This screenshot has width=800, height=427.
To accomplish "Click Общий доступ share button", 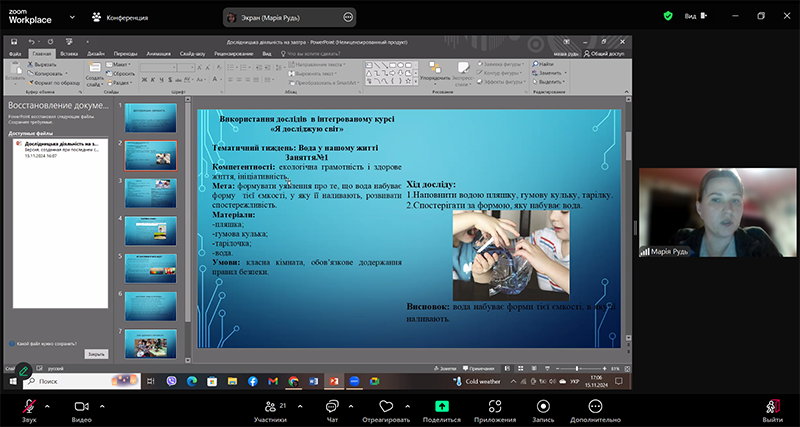I will 604,54.
